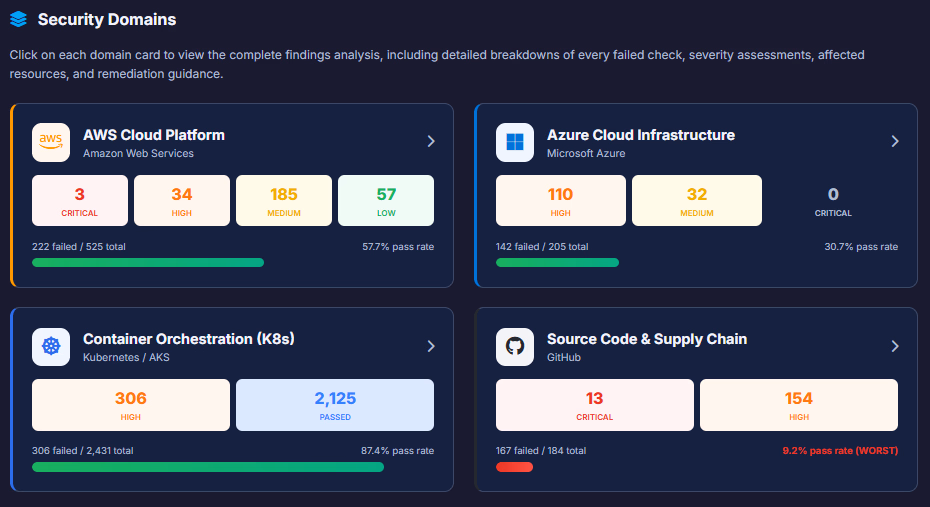
Task: Expand the Container Orchestration (K8s) chevron
Action: click(x=431, y=346)
